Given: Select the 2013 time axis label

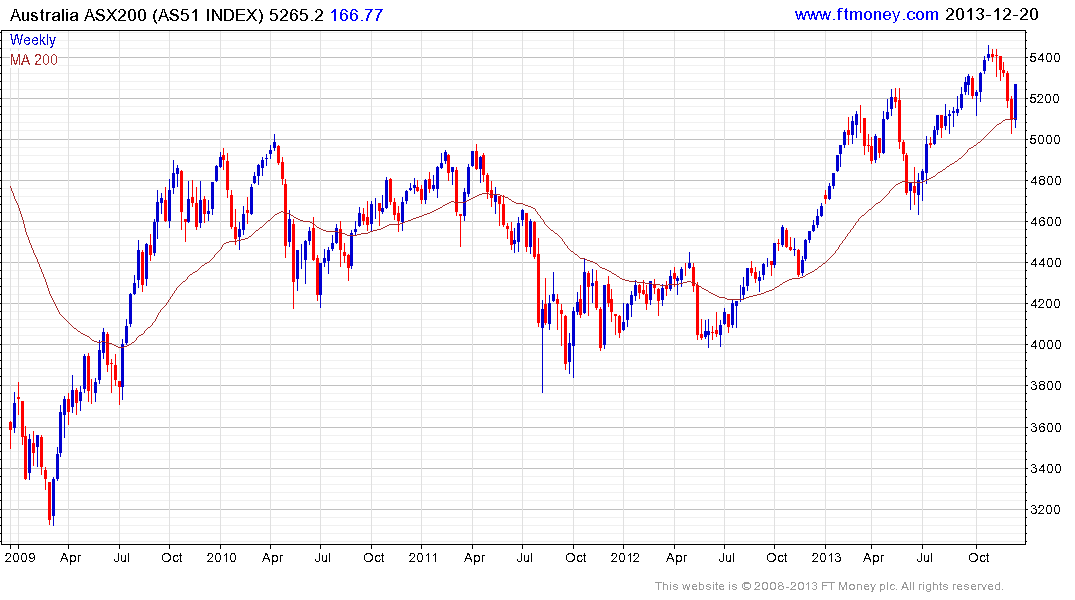Looking at the screenshot, I should pos(826,557).
